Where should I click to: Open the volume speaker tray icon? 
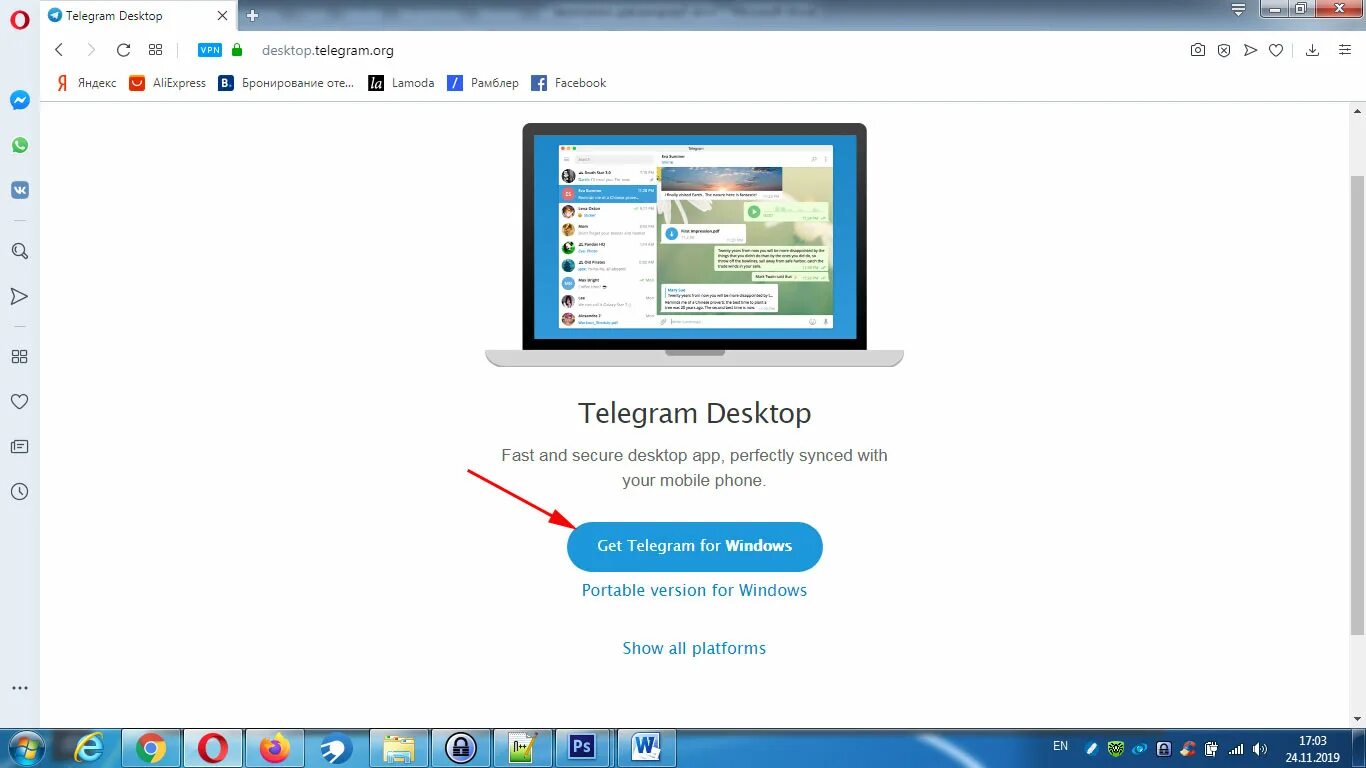coord(1260,748)
